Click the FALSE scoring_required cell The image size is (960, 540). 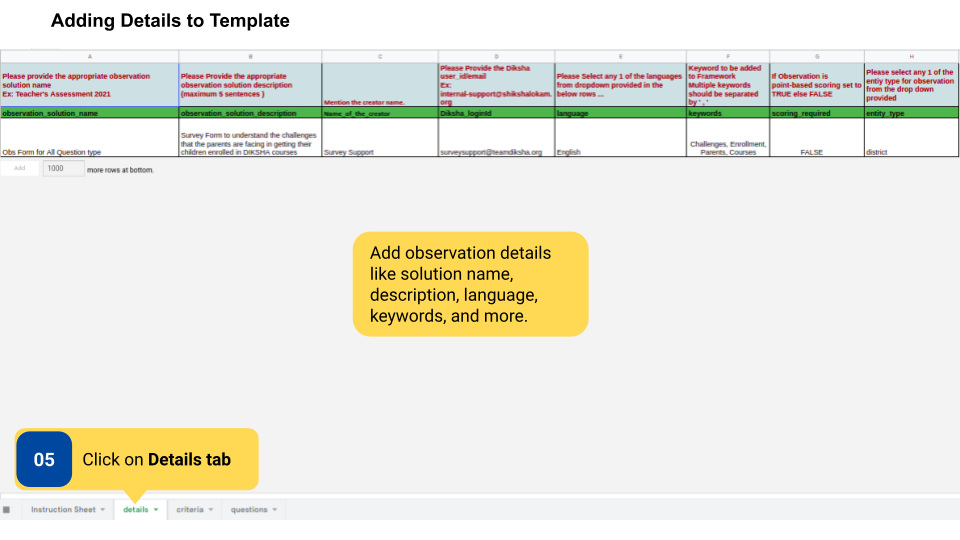[816, 152]
